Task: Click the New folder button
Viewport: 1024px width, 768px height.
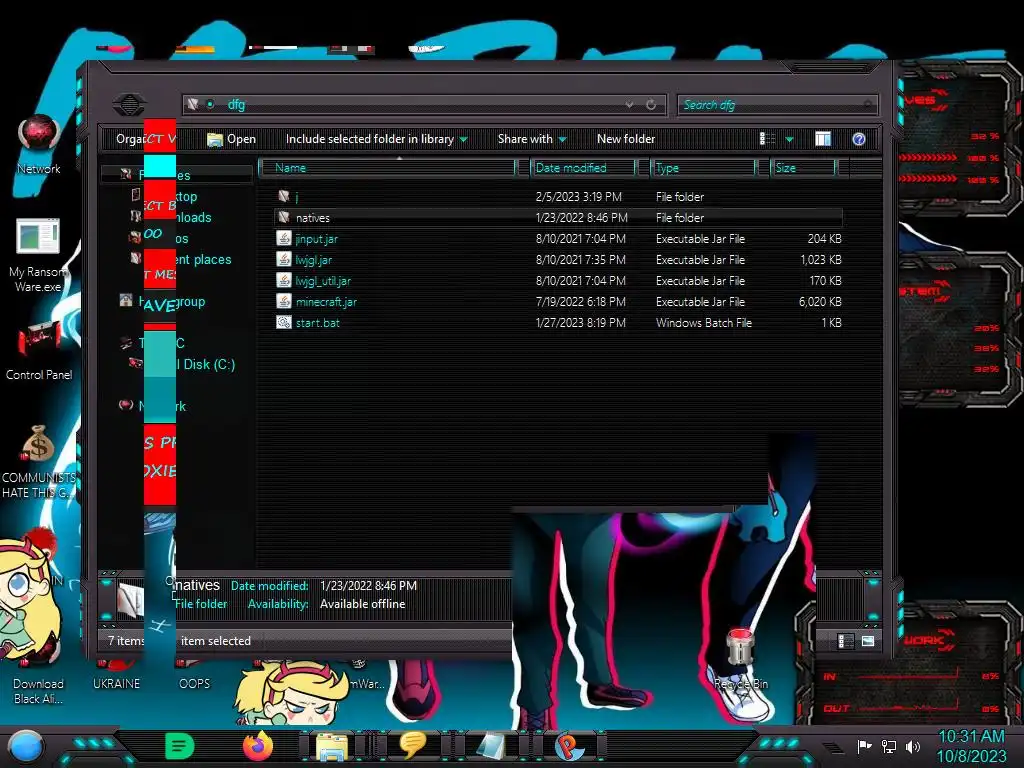Action: click(626, 139)
